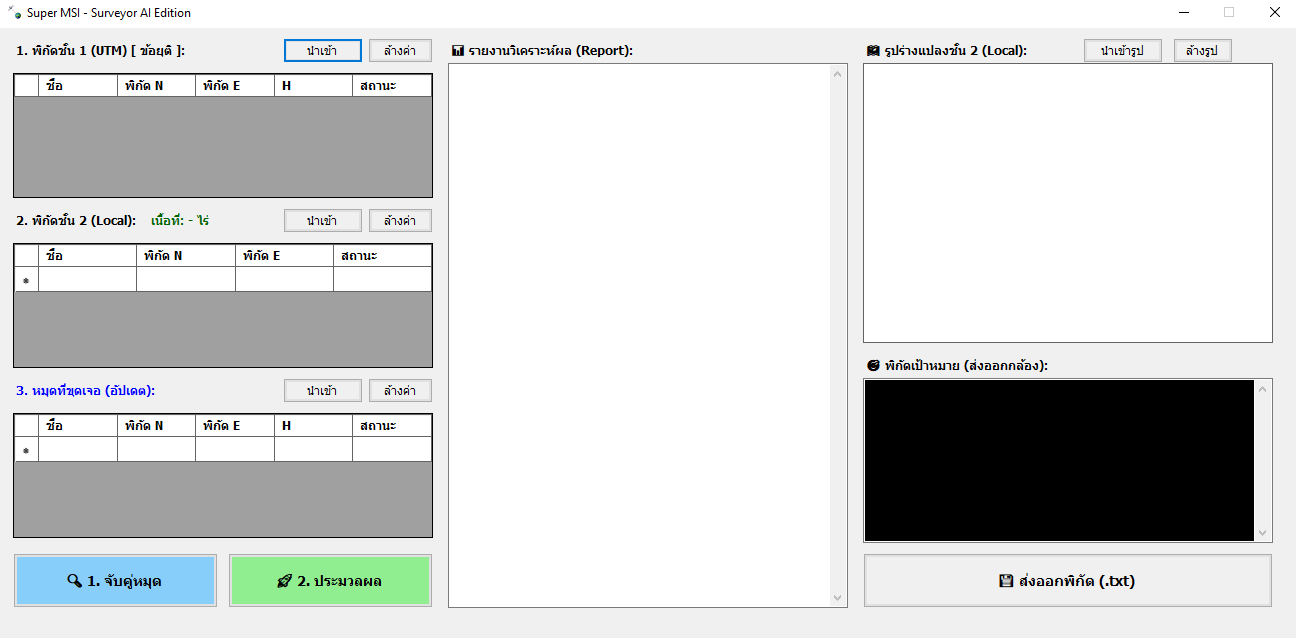Click the พิกัด E column header in table 3
This screenshot has width=1296, height=638.
click(x=235, y=426)
